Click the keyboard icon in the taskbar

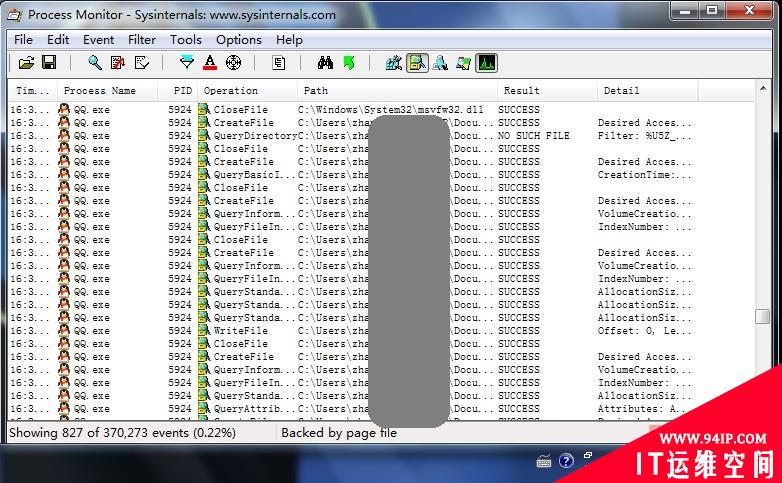(544, 462)
